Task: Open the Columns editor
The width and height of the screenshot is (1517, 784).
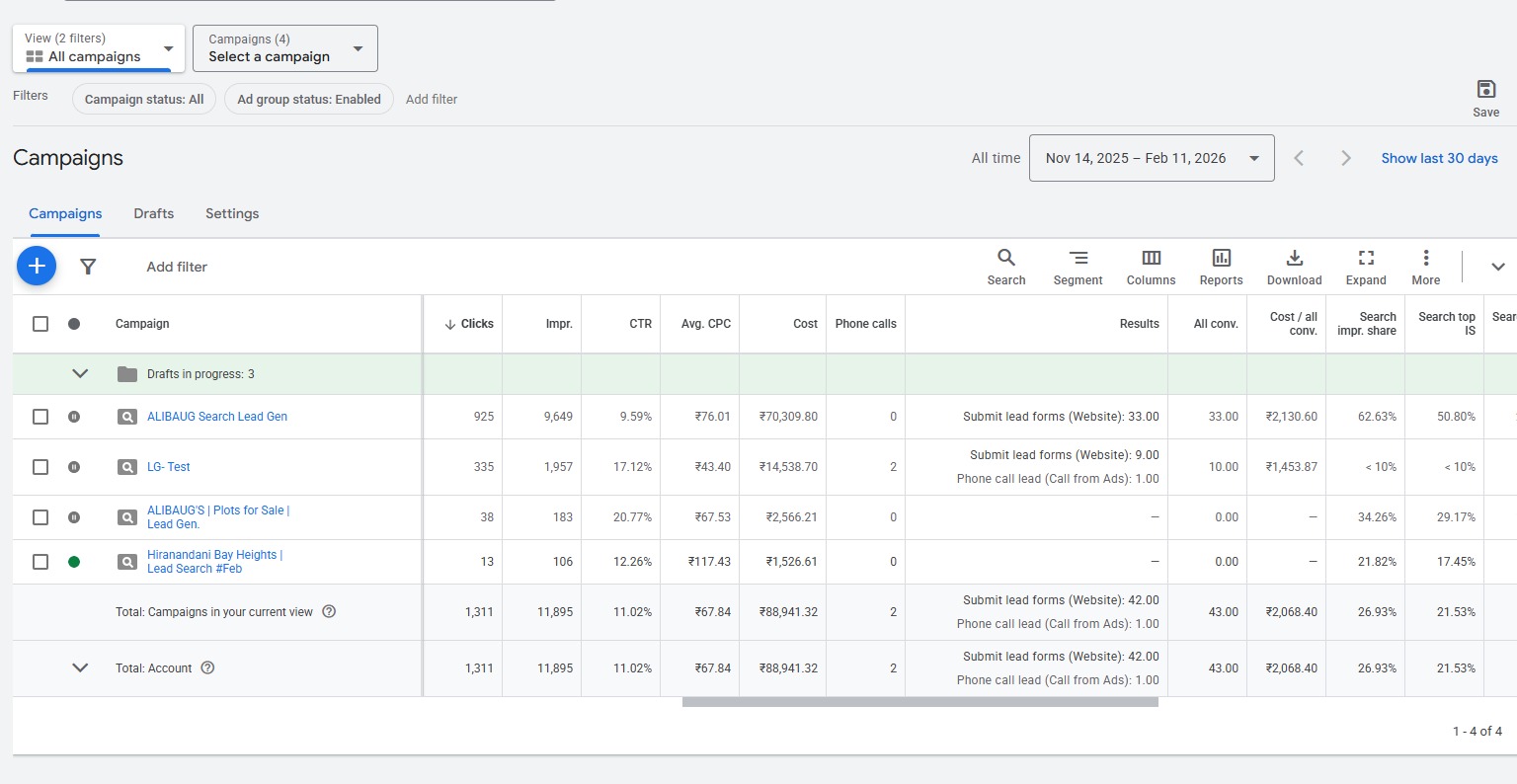Action: [x=1151, y=267]
